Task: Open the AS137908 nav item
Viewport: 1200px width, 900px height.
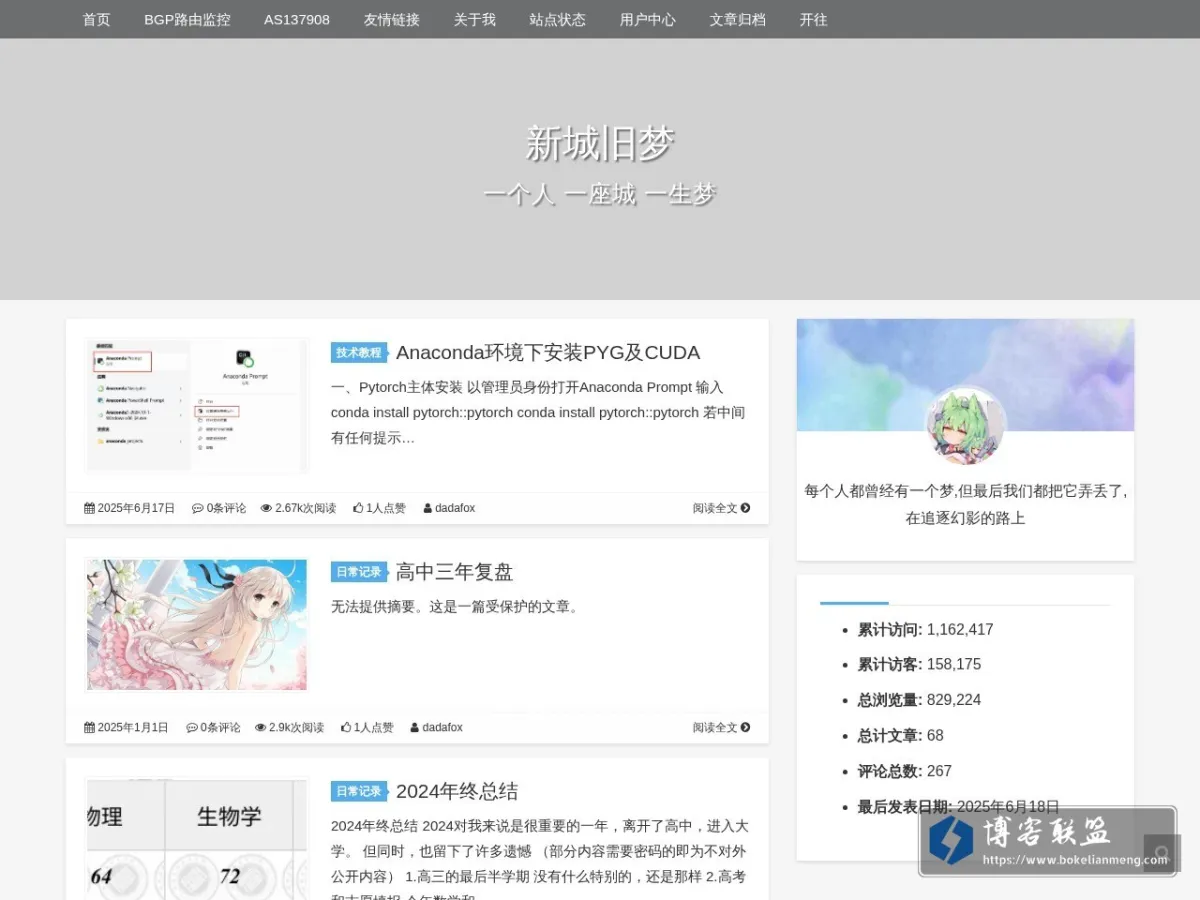Action: (297, 19)
